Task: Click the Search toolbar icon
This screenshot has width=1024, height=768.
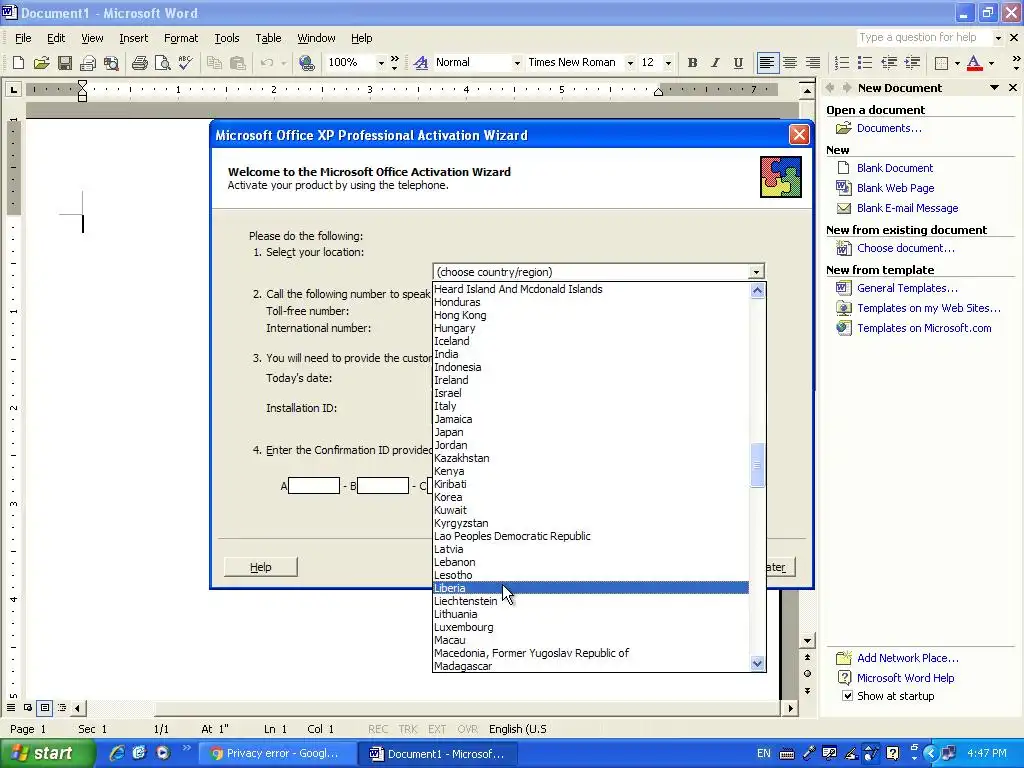Action: pos(112,63)
